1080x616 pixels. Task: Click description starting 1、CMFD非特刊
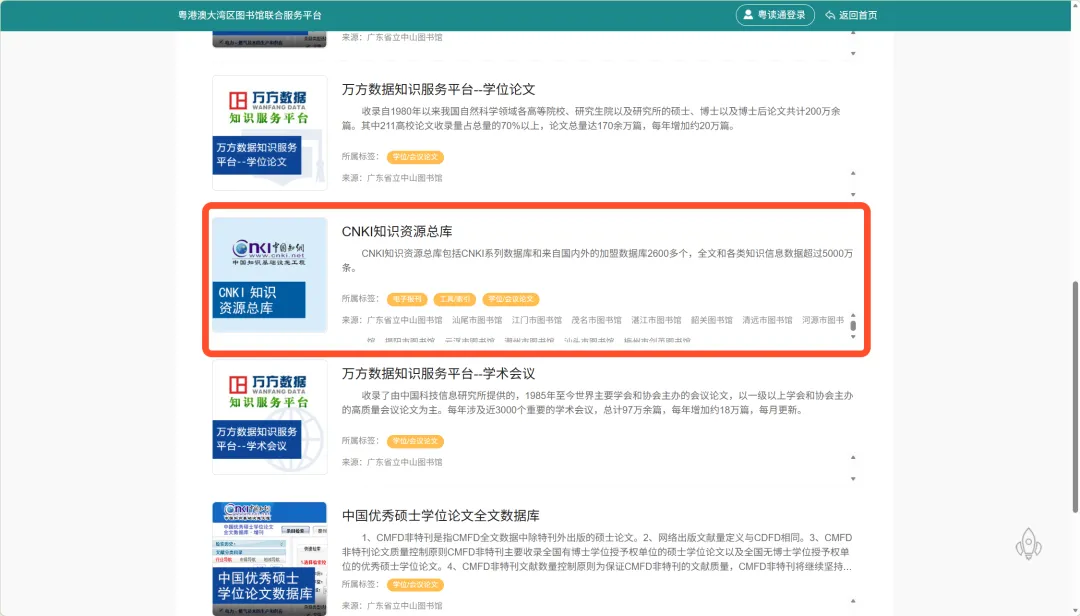(x=597, y=552)
